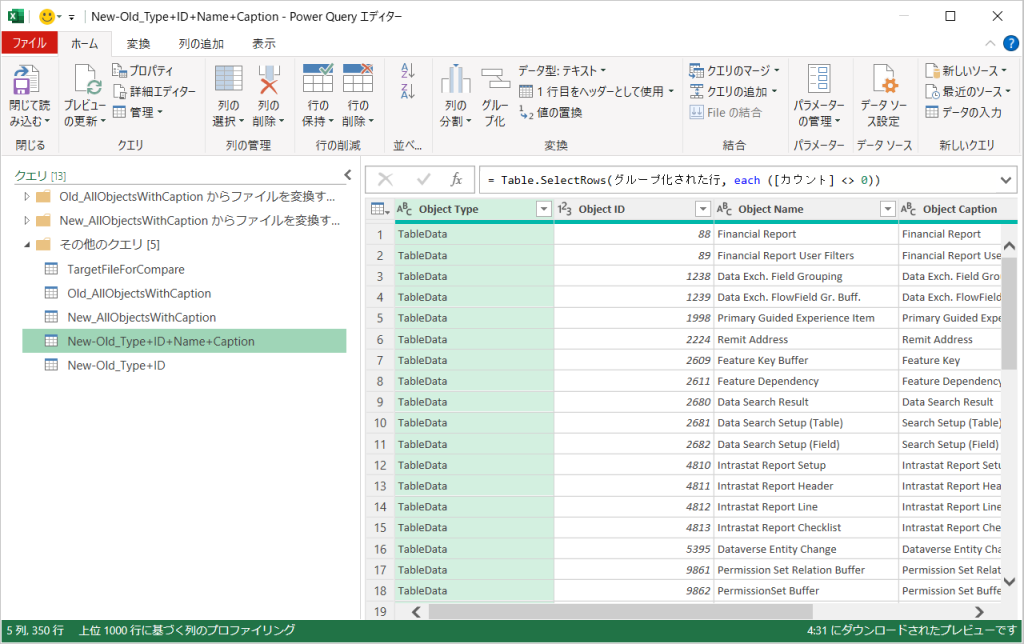Click vertical scrollbar down arrow
Screen dimensions: 1024x644
pos(1009,581)
